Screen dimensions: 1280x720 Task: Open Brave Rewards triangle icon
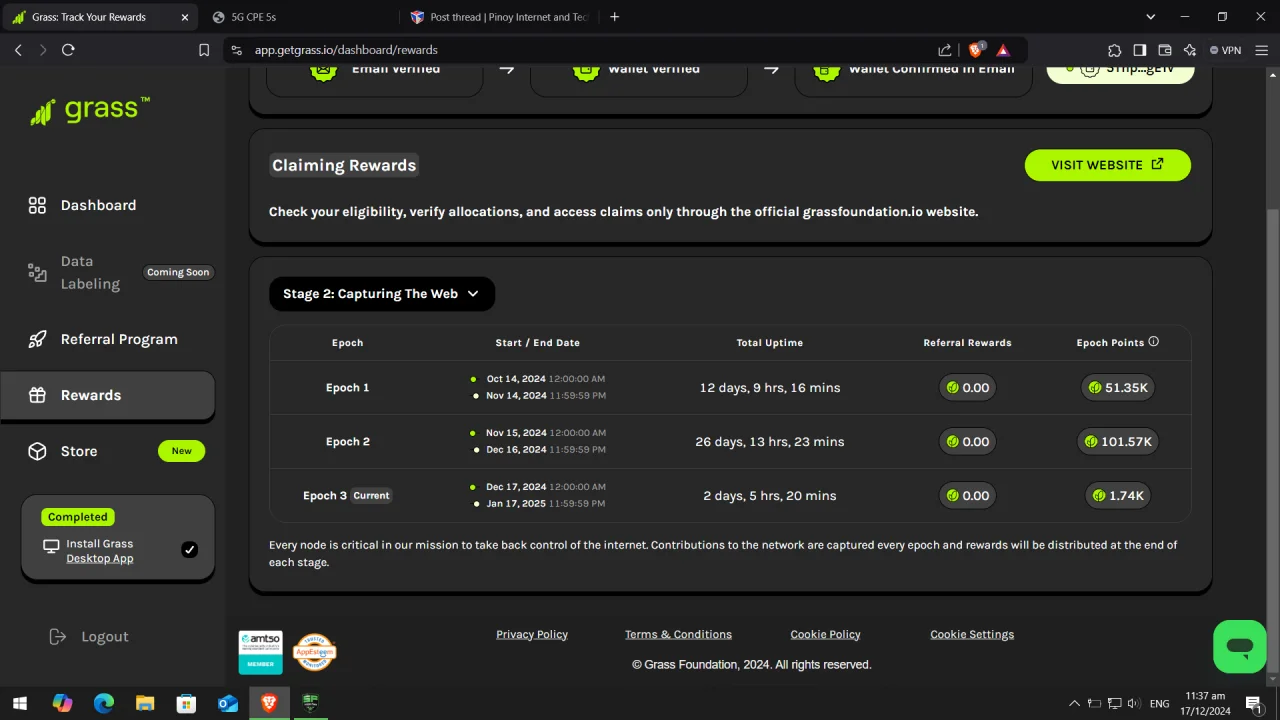[x=1003, y=50]
